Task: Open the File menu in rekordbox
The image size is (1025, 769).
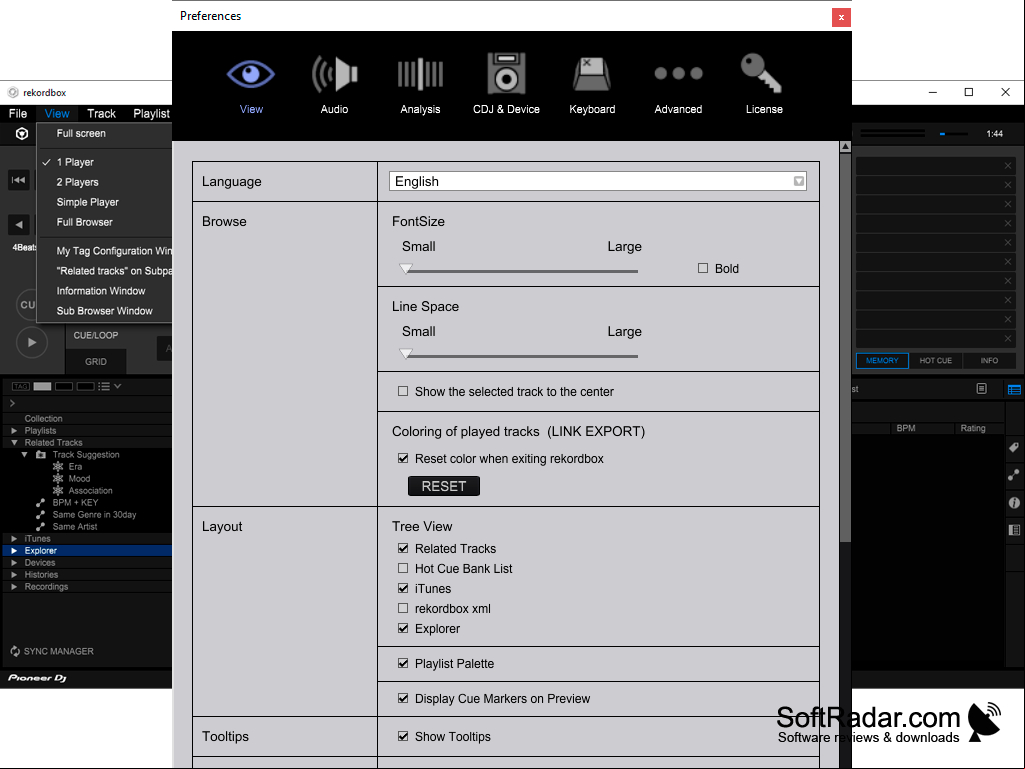Action: point(18,113)
